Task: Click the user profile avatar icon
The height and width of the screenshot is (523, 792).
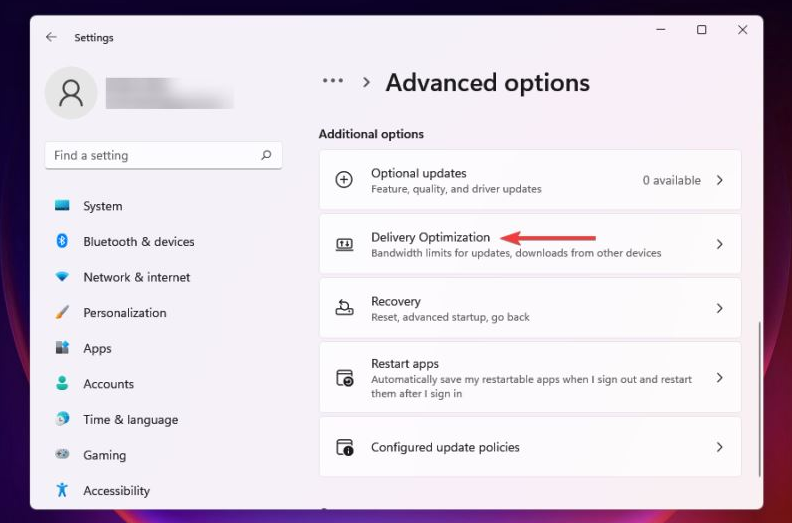Action: click(x=71, y=93)
